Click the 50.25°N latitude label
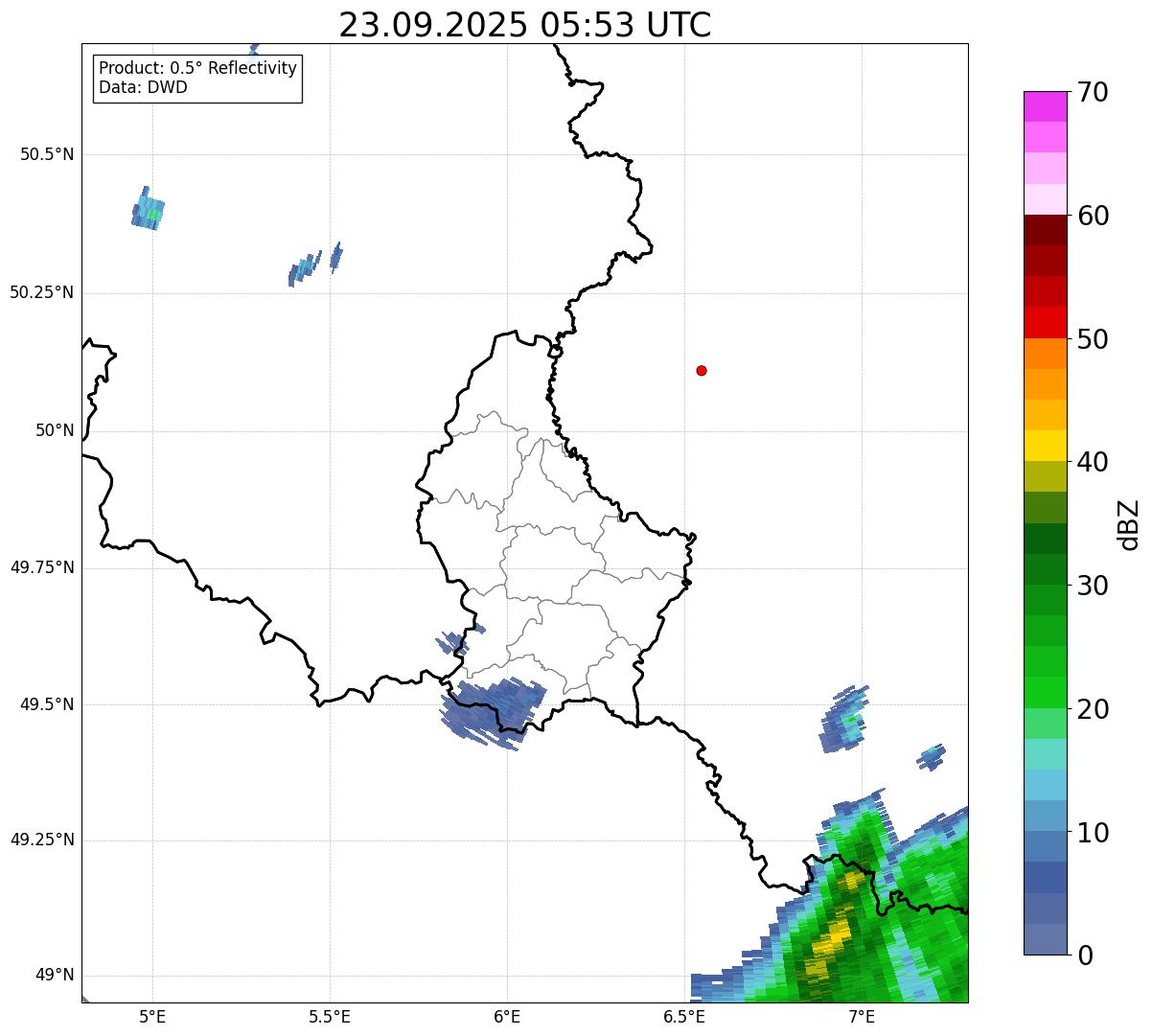The image size is (1152, 1036). pyautogui.click(x=42, y=292)
